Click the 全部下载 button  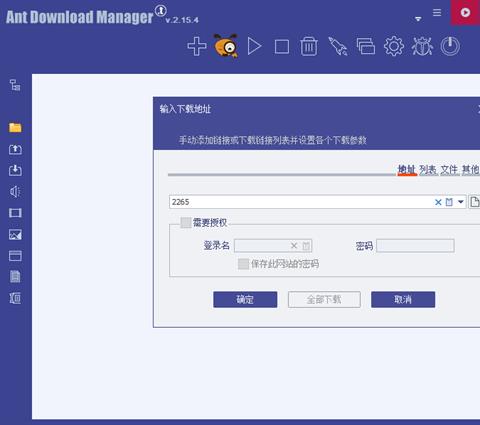coord(324,299)
